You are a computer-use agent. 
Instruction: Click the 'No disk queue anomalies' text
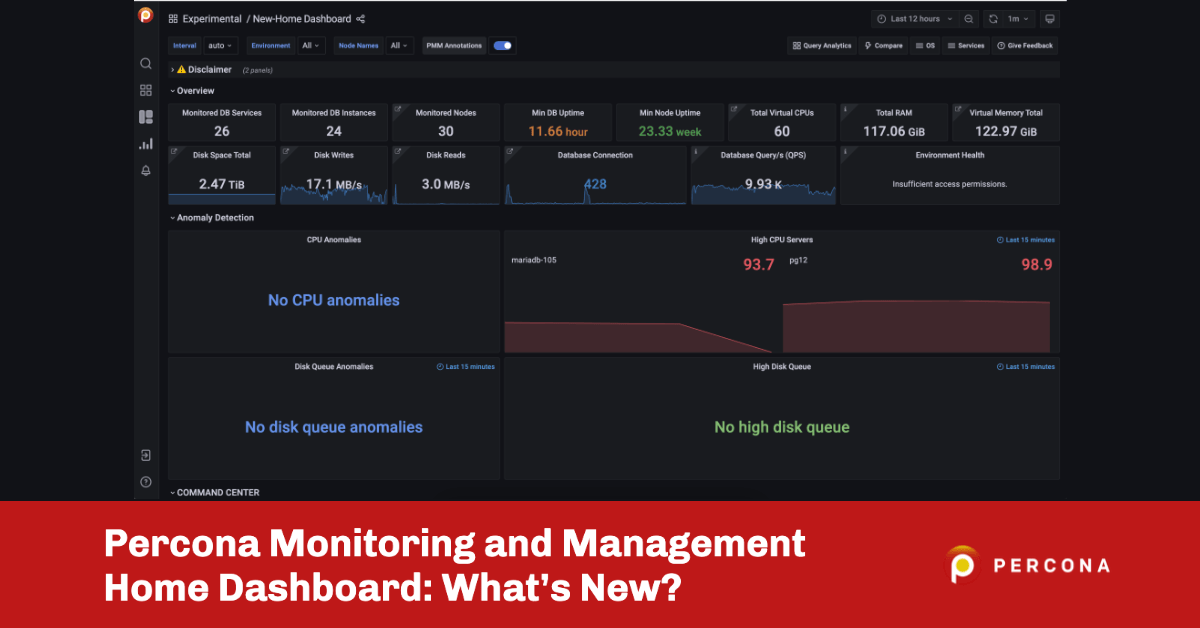click(334, 427)
